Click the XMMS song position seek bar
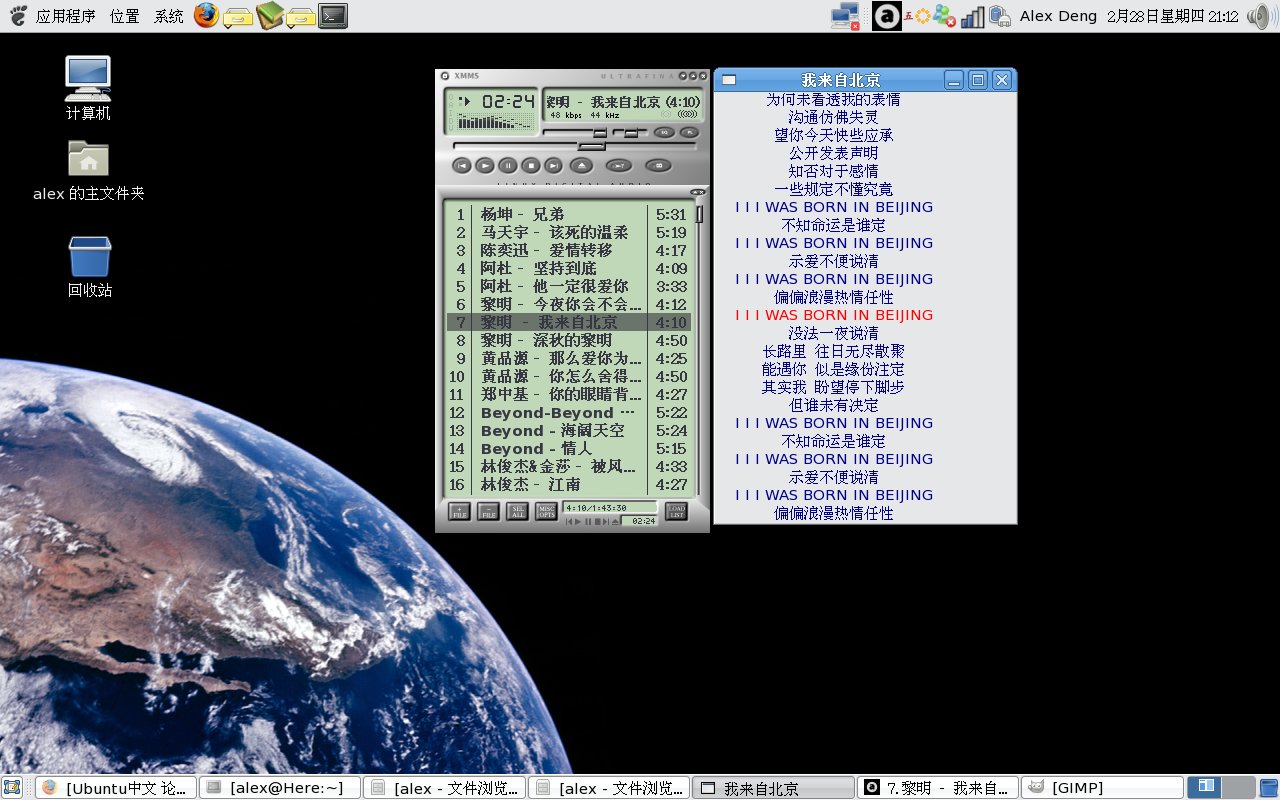Viewport: 1280px width, 800px height. [x=574, y=146]
